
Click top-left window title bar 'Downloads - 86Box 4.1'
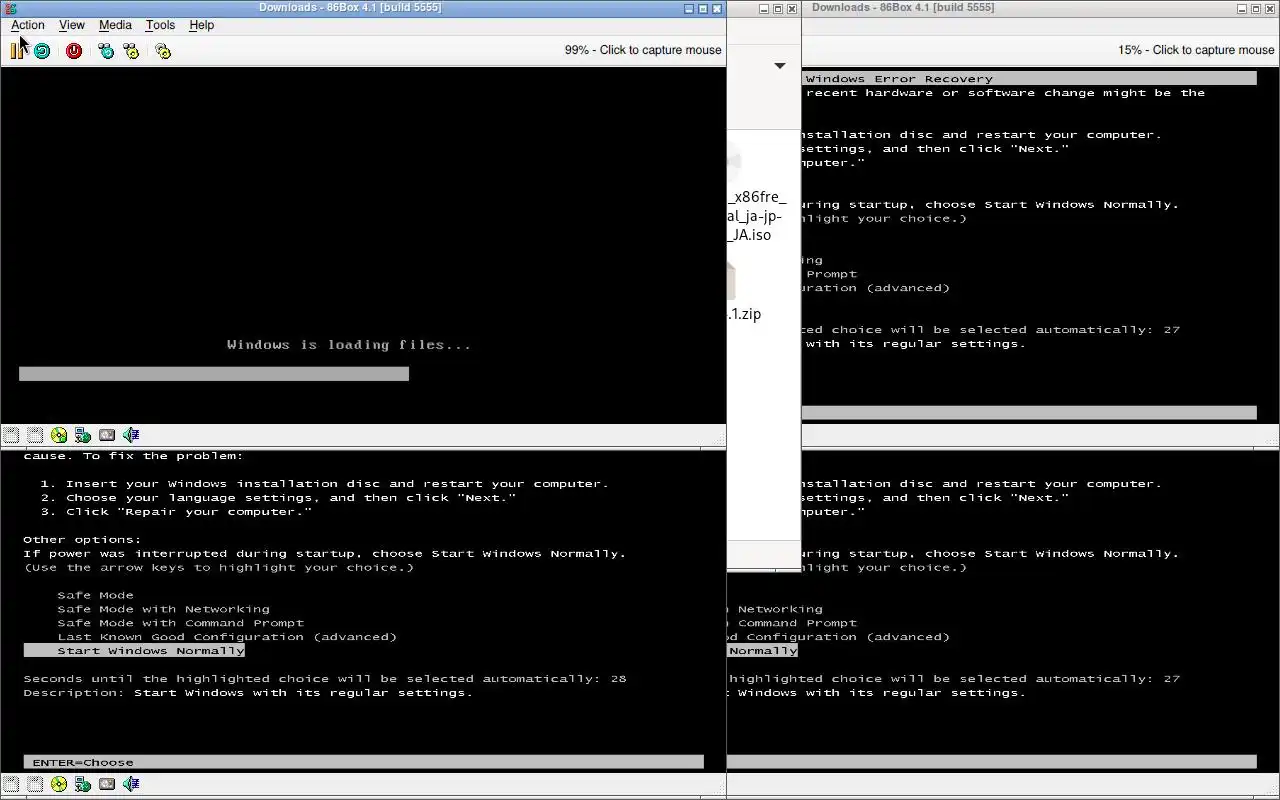350,8
